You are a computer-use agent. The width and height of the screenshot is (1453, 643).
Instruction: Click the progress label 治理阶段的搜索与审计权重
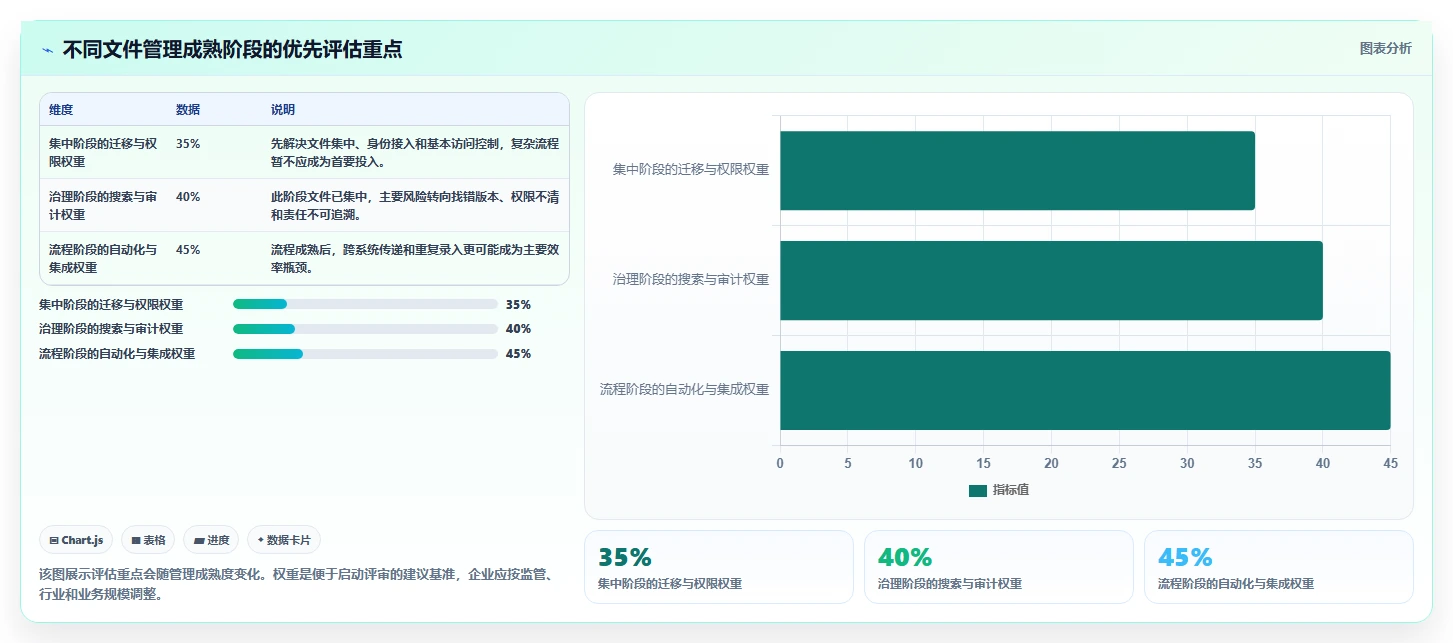111,329
